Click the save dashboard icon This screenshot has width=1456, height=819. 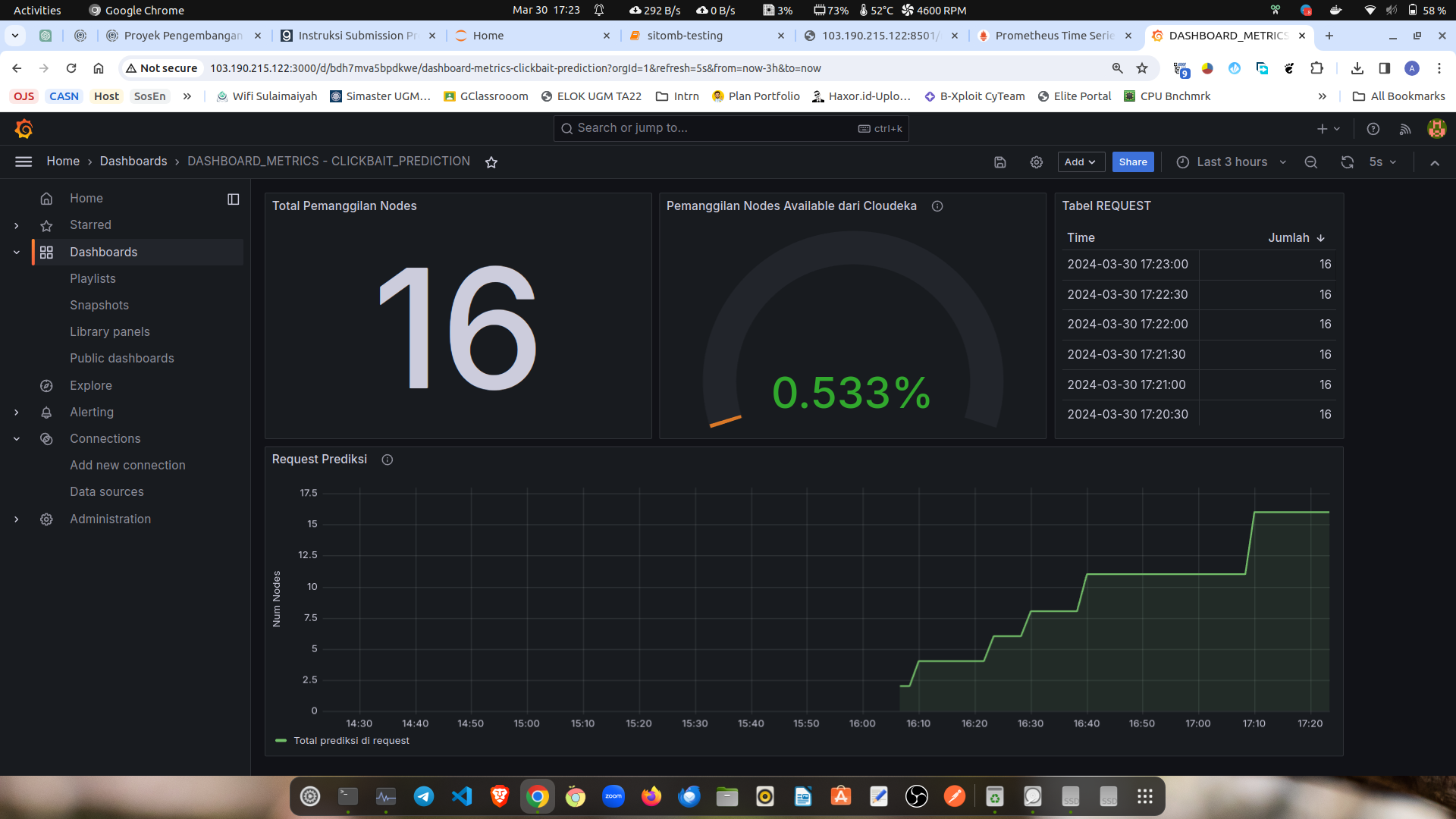click(999, 162)
